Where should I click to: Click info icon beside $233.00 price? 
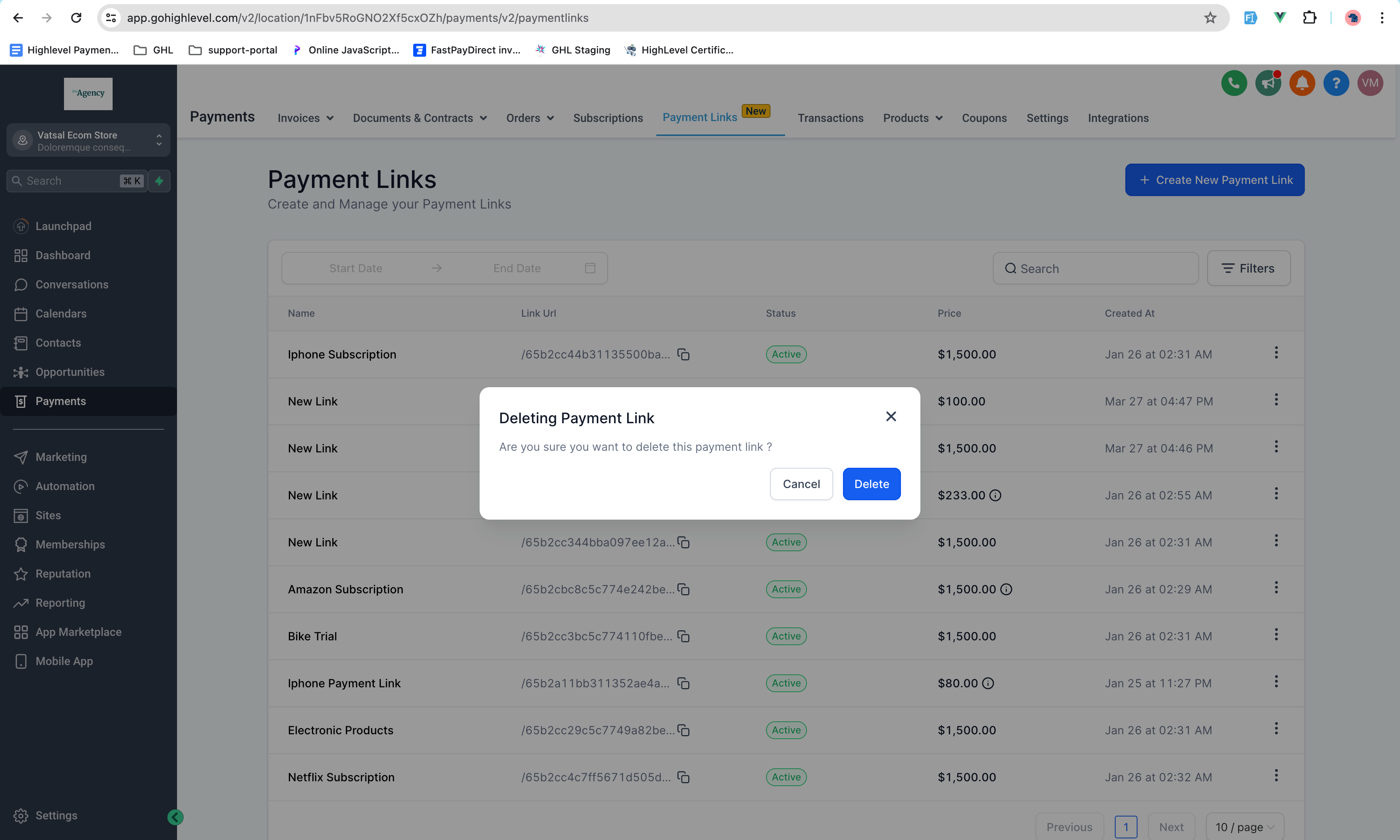(x=995, y=495)
